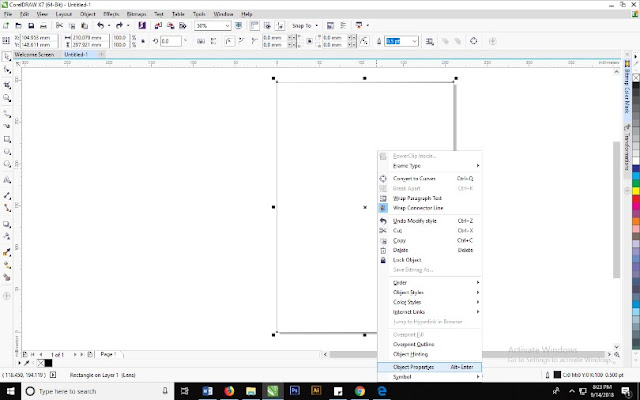Select the Transparency tool
This screenshot has width=640, height=400.
7,236
